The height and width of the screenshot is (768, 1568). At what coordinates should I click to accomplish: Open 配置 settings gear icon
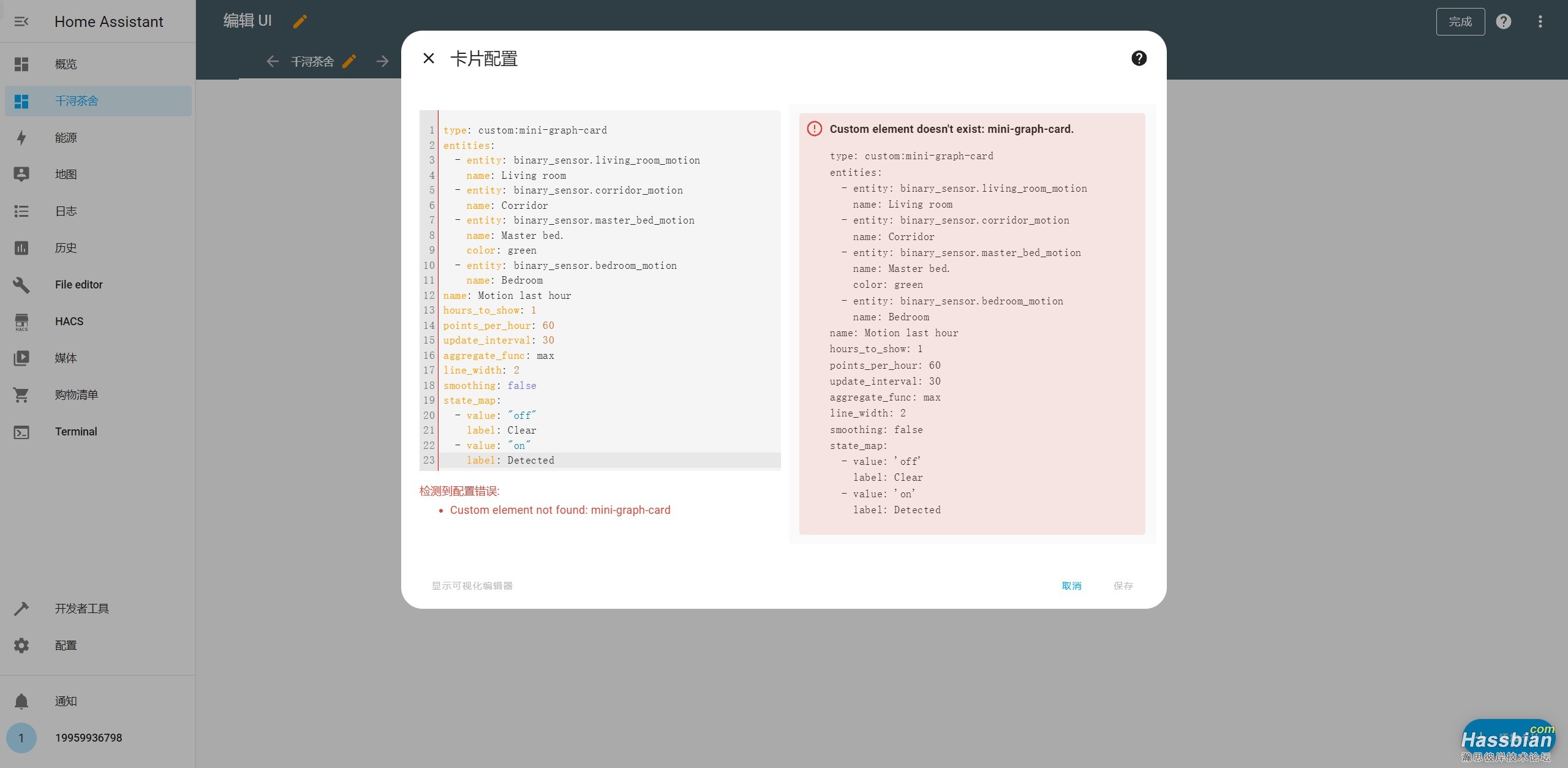click(x=21, y=646)
